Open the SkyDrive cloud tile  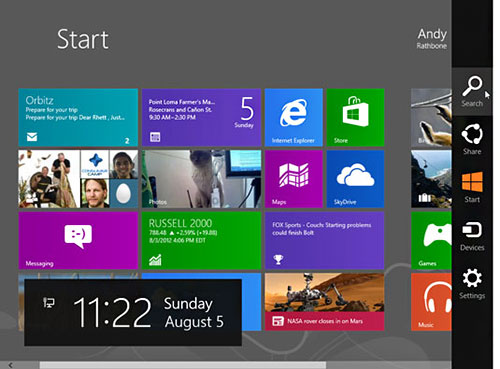355,179
